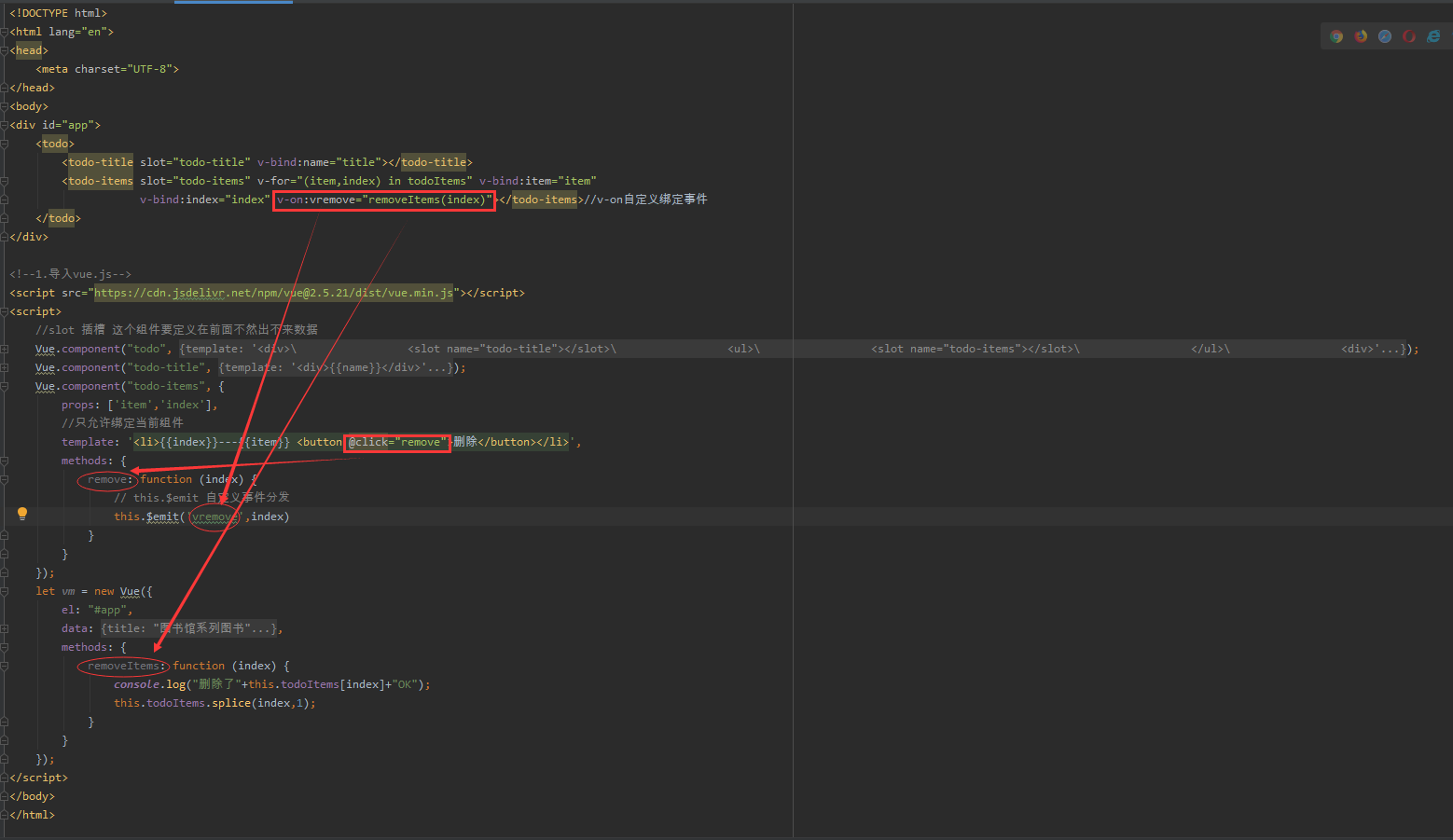Collapse the opening todo tag fold
This screenshot has height=840, width=1453.
[x=5, y=144]
